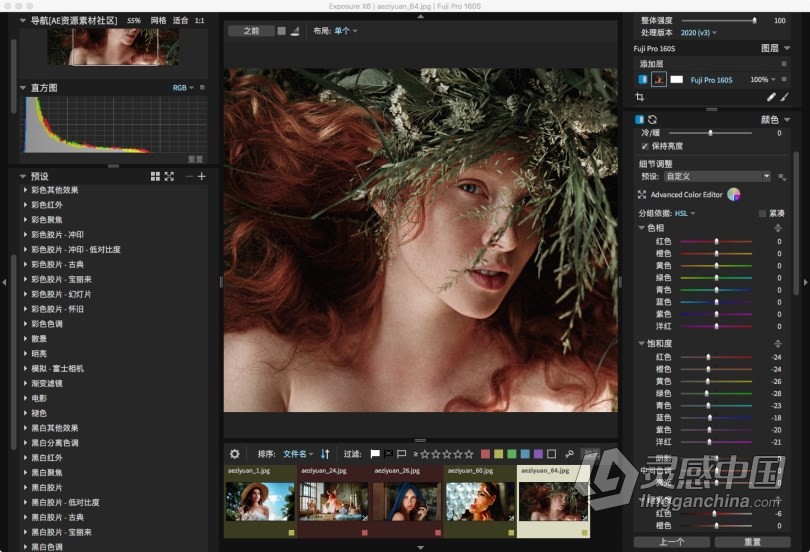Filter by green color label

pyautogui.click(x=511, y=454)
